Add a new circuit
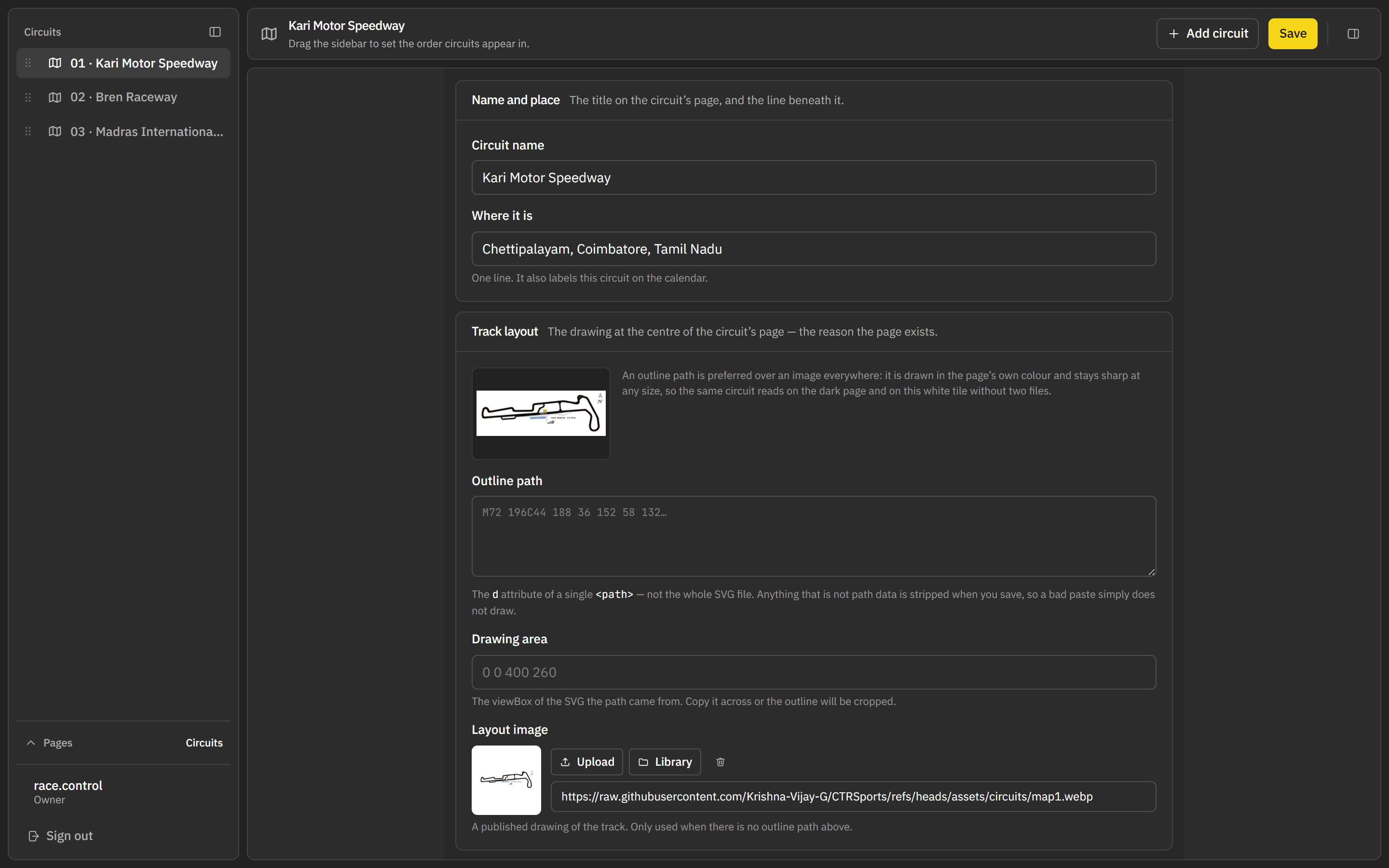Image resolution: width=1389 pixels, height=868 pixels. coord(1207,34)
